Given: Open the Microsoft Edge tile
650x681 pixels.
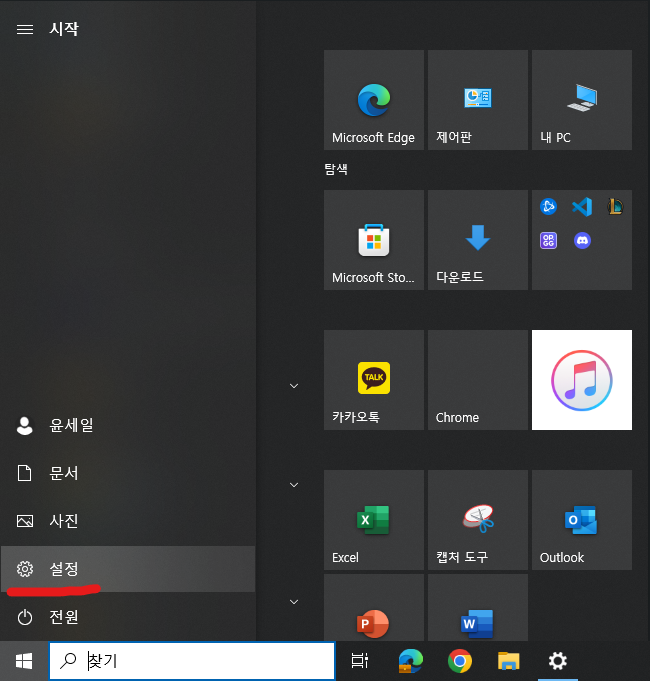Looking at the screenshot, I should point(374,100).
